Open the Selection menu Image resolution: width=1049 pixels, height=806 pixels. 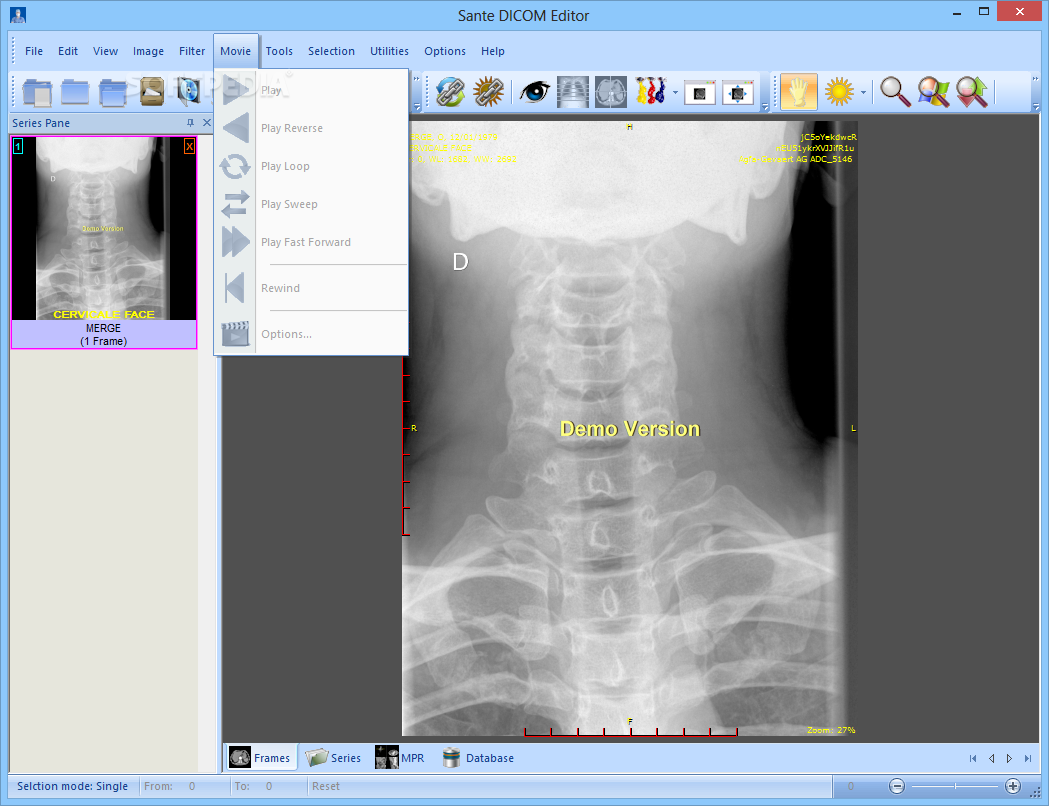pos(331,51)
